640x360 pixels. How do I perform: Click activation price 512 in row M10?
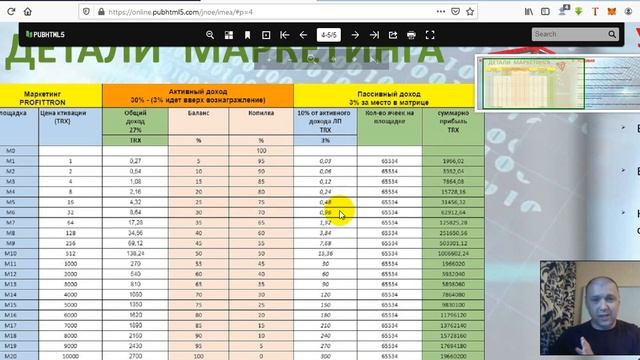click(x=70, y=253)
